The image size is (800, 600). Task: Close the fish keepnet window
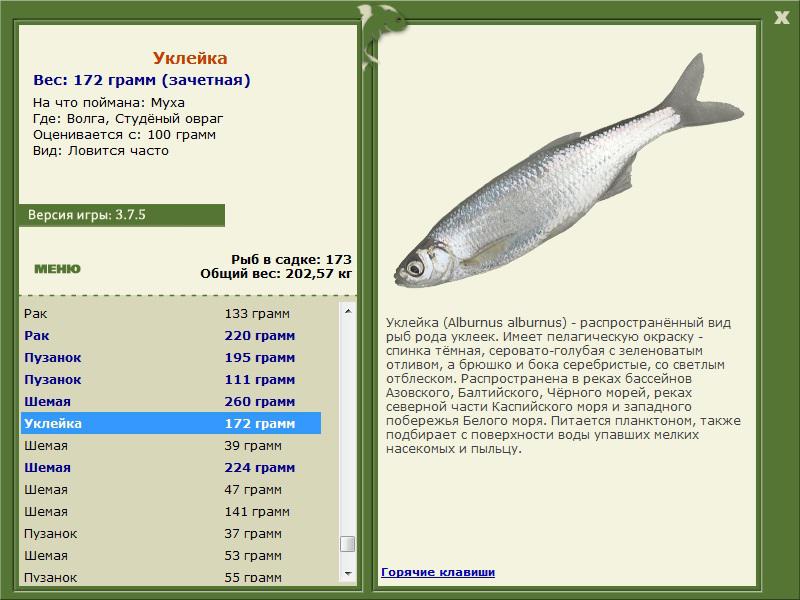click(781, 18)
